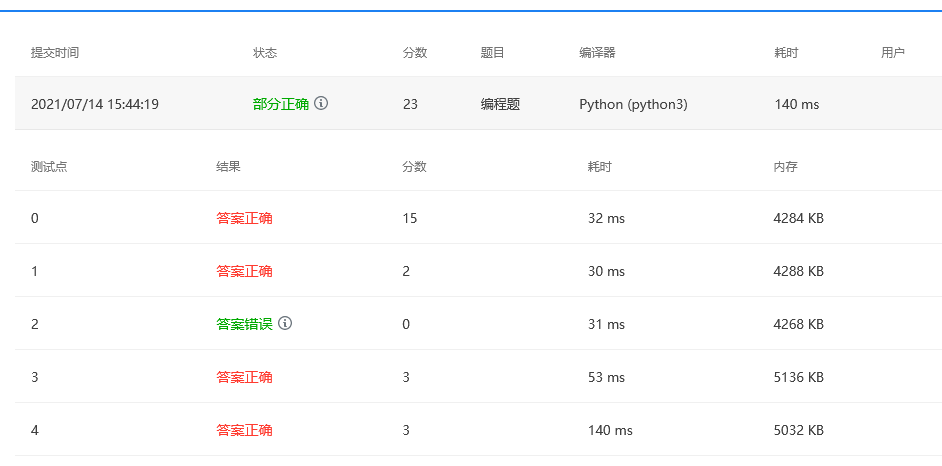The image size is (942, 466).
Task: Select score 15 of test point 0
Action: [x=410, y=218]
